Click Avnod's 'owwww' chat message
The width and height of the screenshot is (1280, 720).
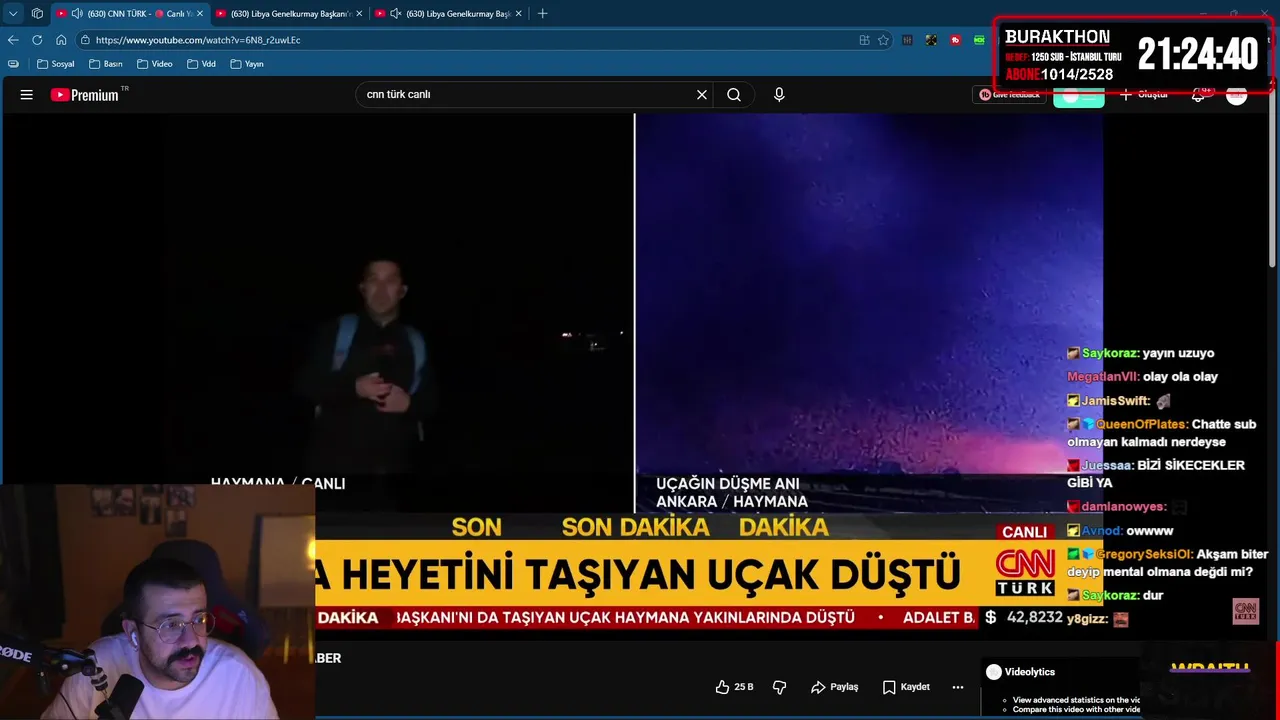click(x=1150, y=531)
